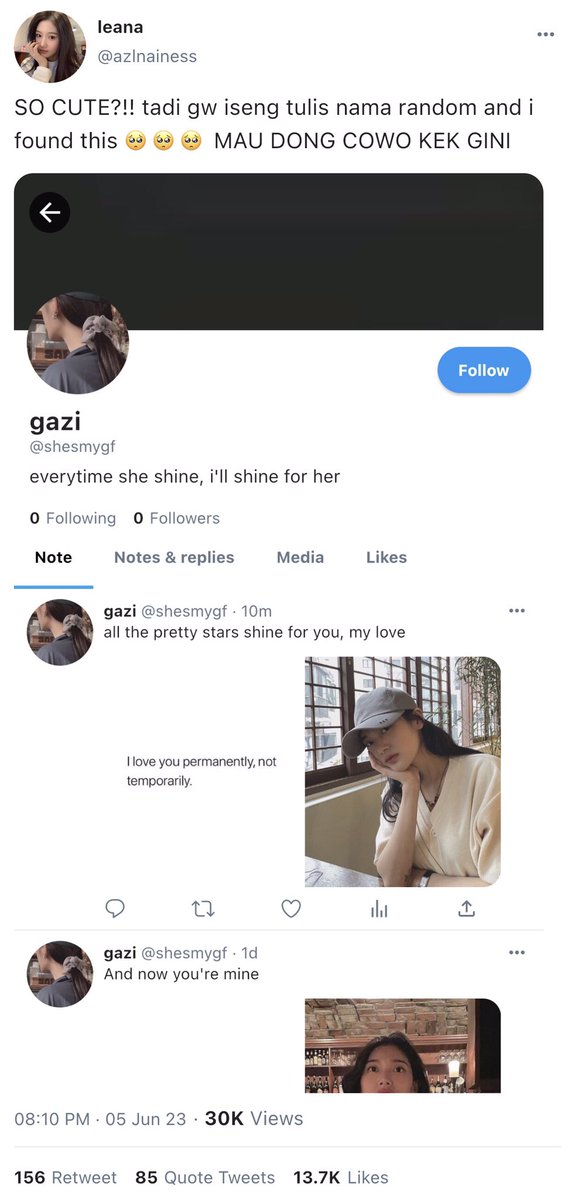Click the retweet arrows icon
The image size is (574, 1200).
click(203, 908)
